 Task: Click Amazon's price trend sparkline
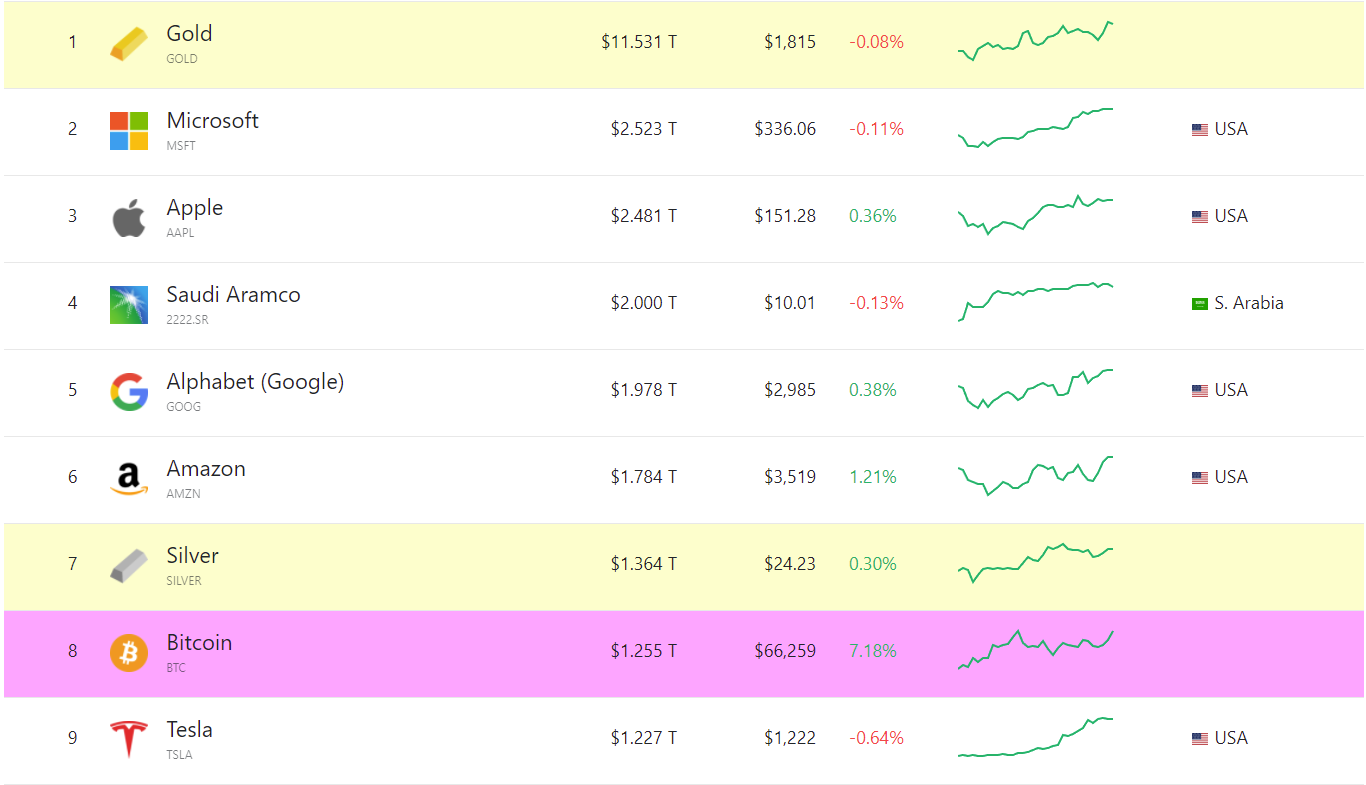coord(1036,476)
